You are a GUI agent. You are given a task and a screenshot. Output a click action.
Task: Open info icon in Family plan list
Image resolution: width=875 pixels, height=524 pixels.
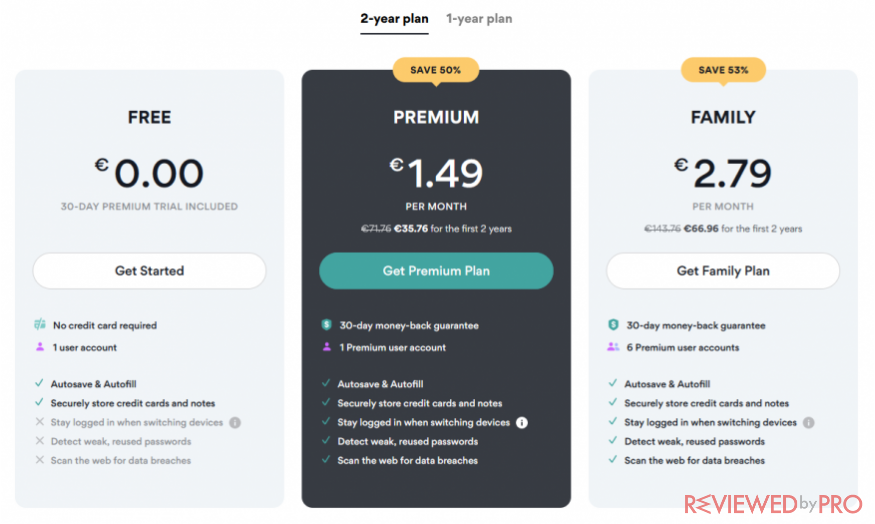coord(808,422)
